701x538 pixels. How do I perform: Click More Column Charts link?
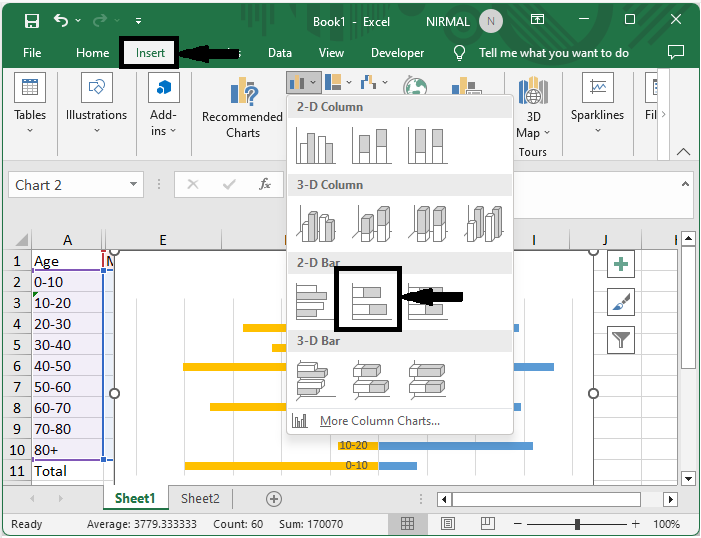click(378, 421)
